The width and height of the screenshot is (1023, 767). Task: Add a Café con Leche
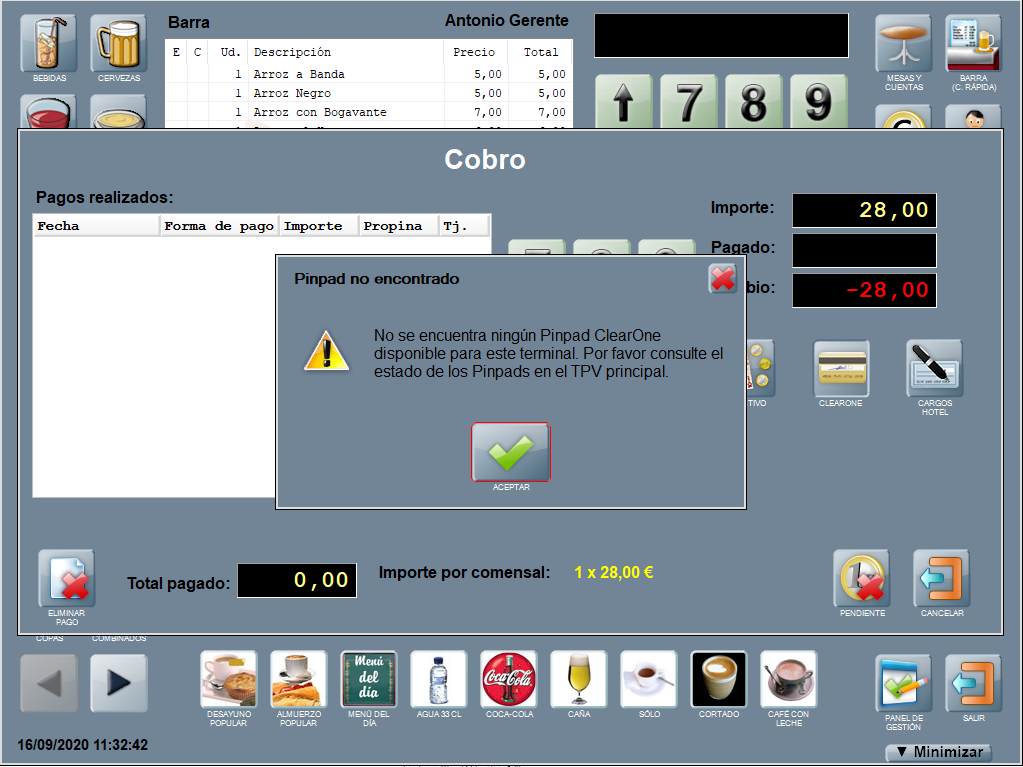788,680
